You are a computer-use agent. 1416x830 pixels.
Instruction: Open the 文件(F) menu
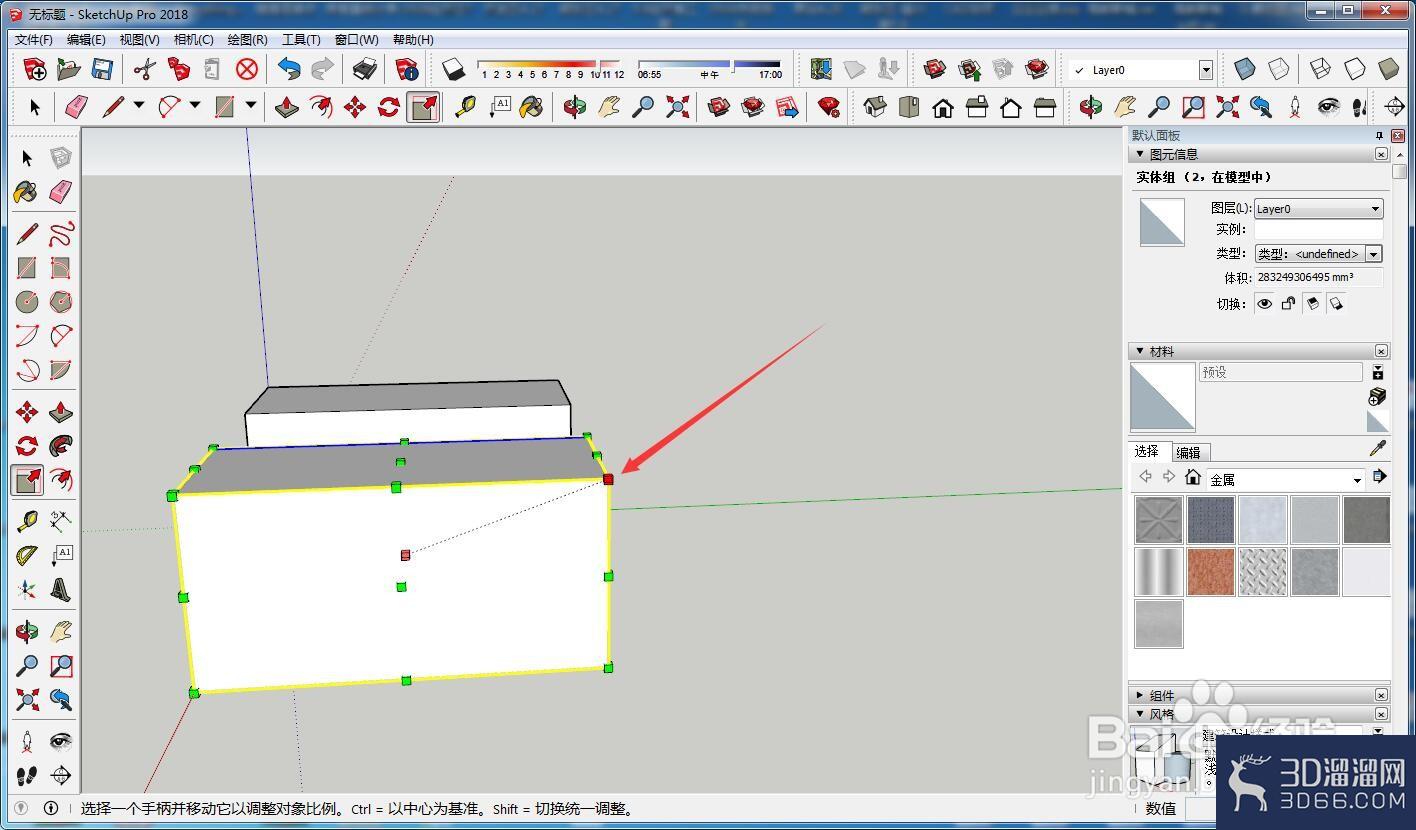(x=34, y=40)
